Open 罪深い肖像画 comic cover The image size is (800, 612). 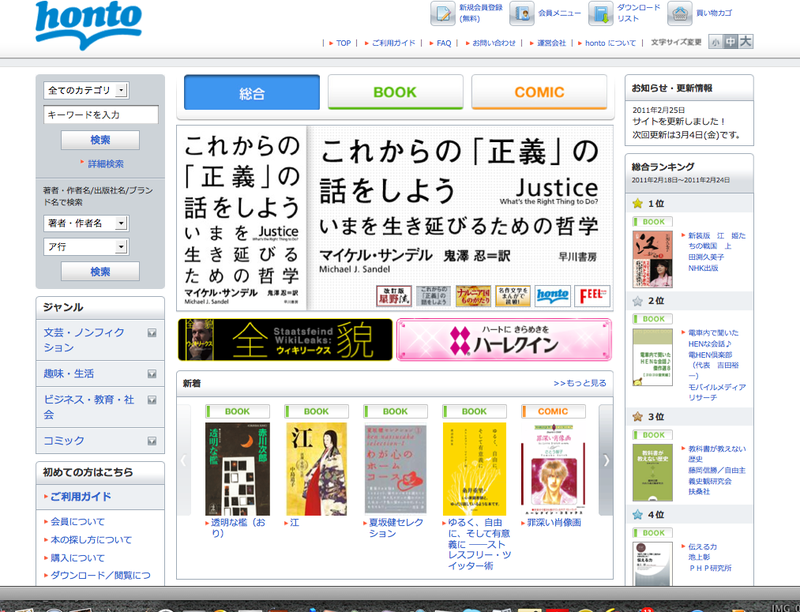pos(553,469)
